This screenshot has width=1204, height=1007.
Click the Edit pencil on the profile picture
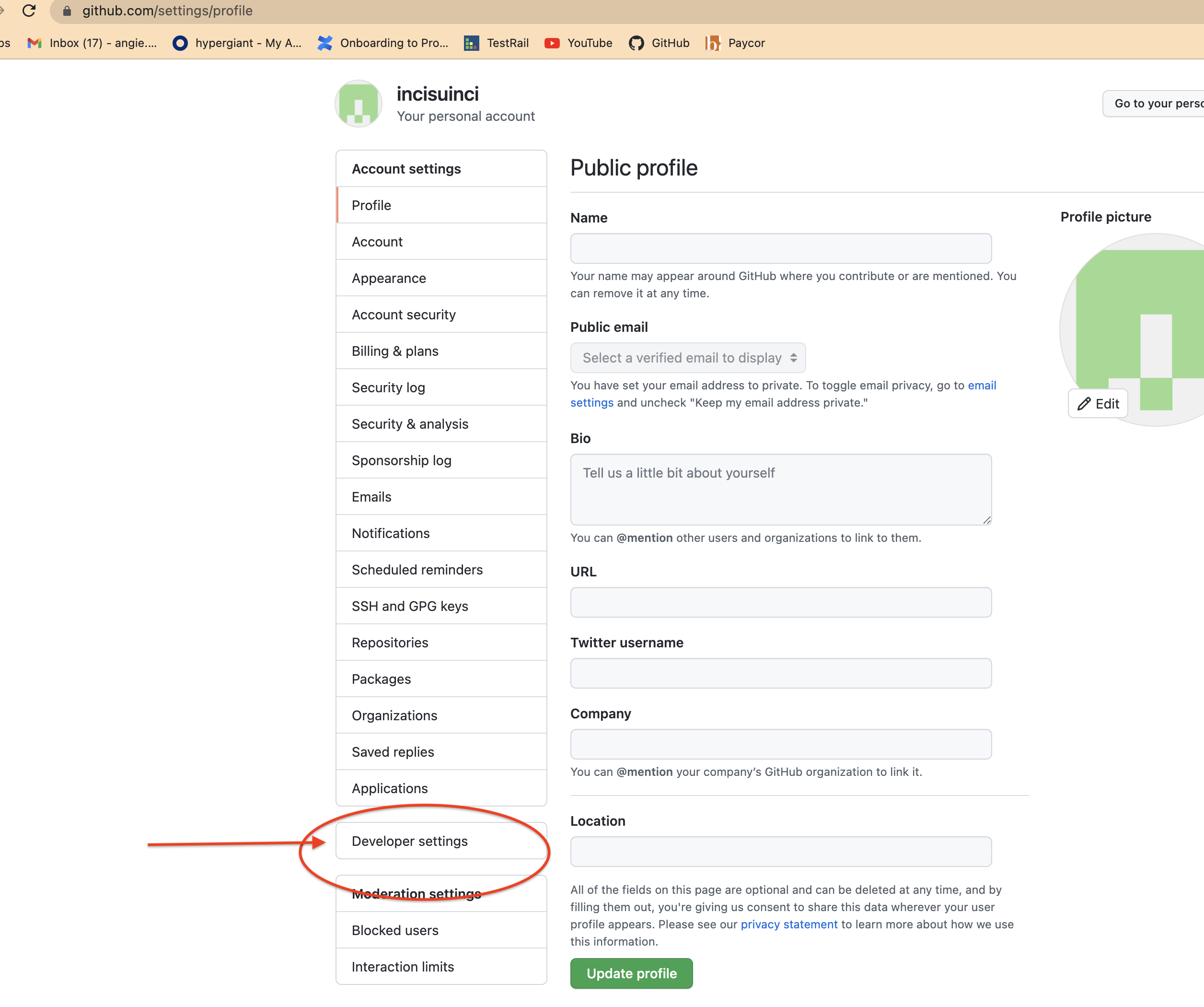pos(1098,403)
